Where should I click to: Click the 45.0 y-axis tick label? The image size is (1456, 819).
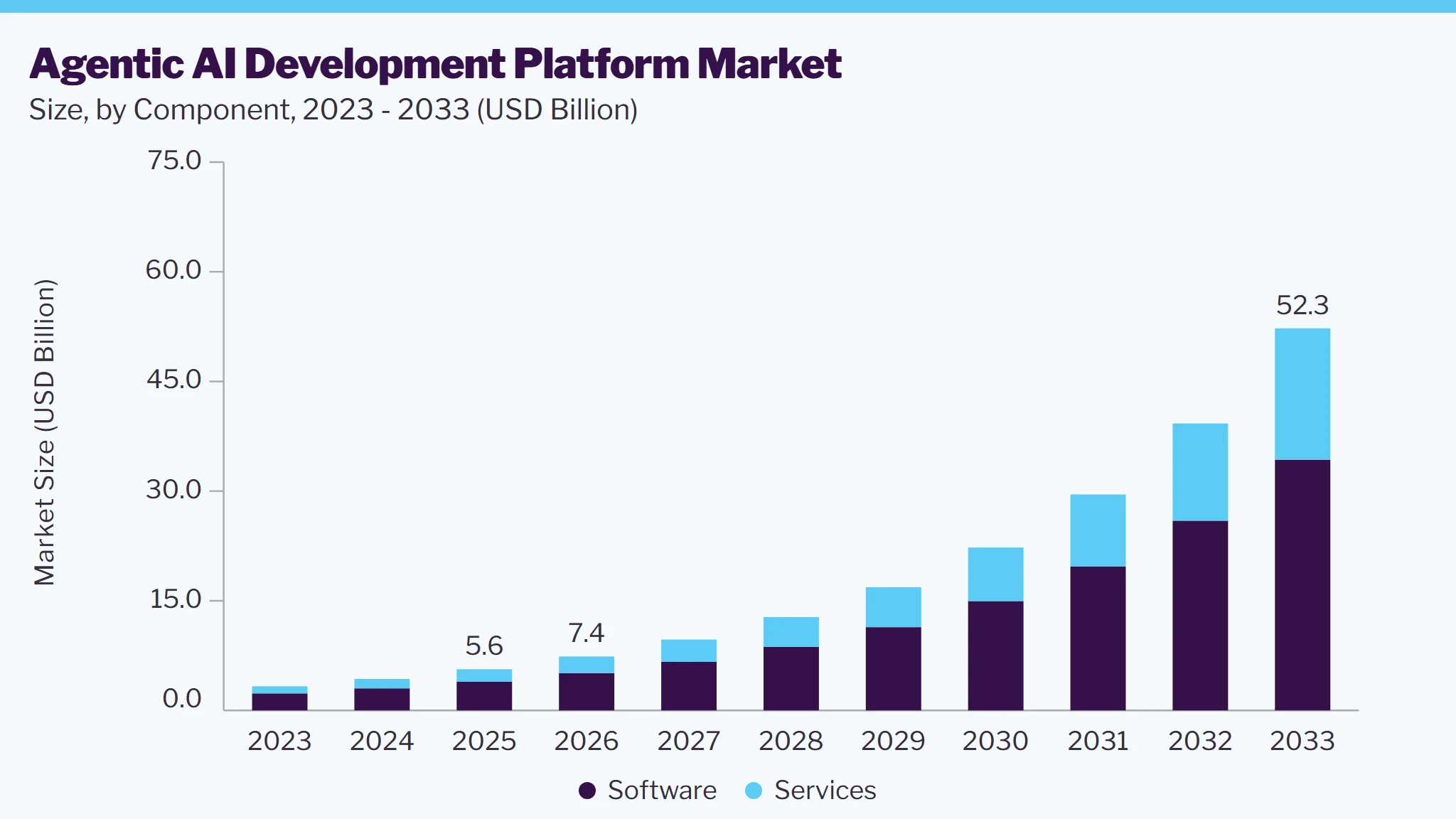point(174,380)
